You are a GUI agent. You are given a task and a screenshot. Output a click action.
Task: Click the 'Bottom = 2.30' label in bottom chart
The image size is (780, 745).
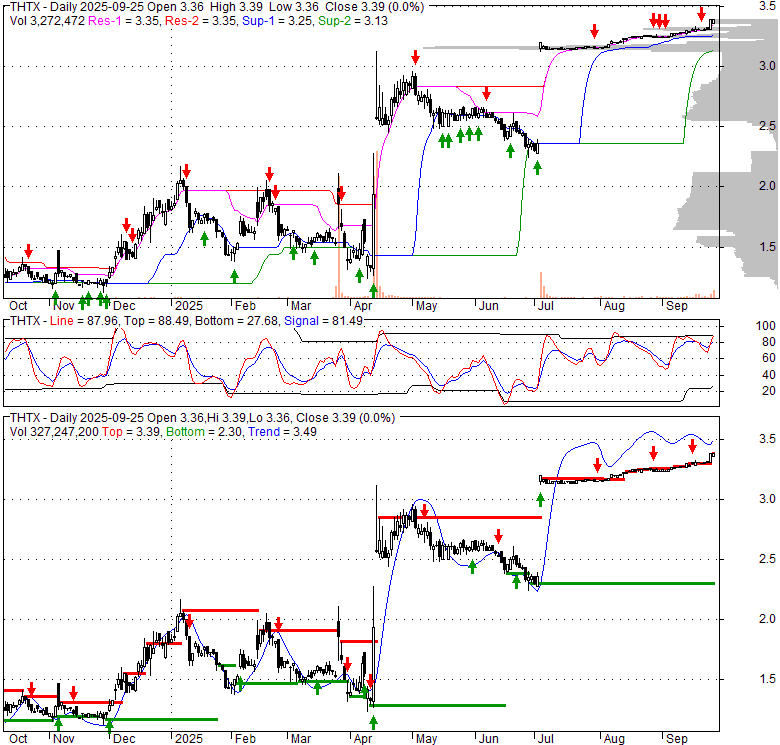pos(204,432)
